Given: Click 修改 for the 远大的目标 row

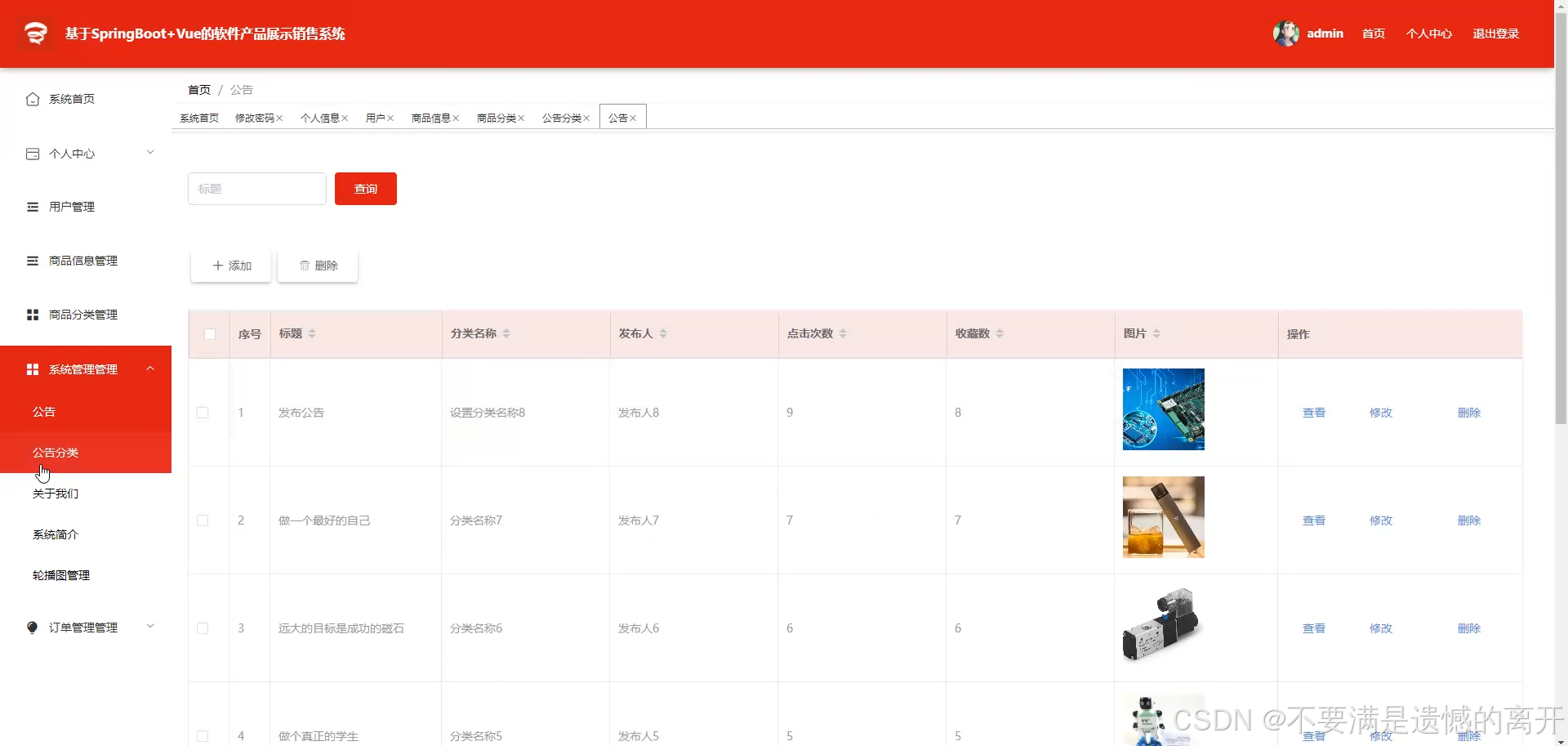Looking at the screenshot, I should tap(1381, 628).
